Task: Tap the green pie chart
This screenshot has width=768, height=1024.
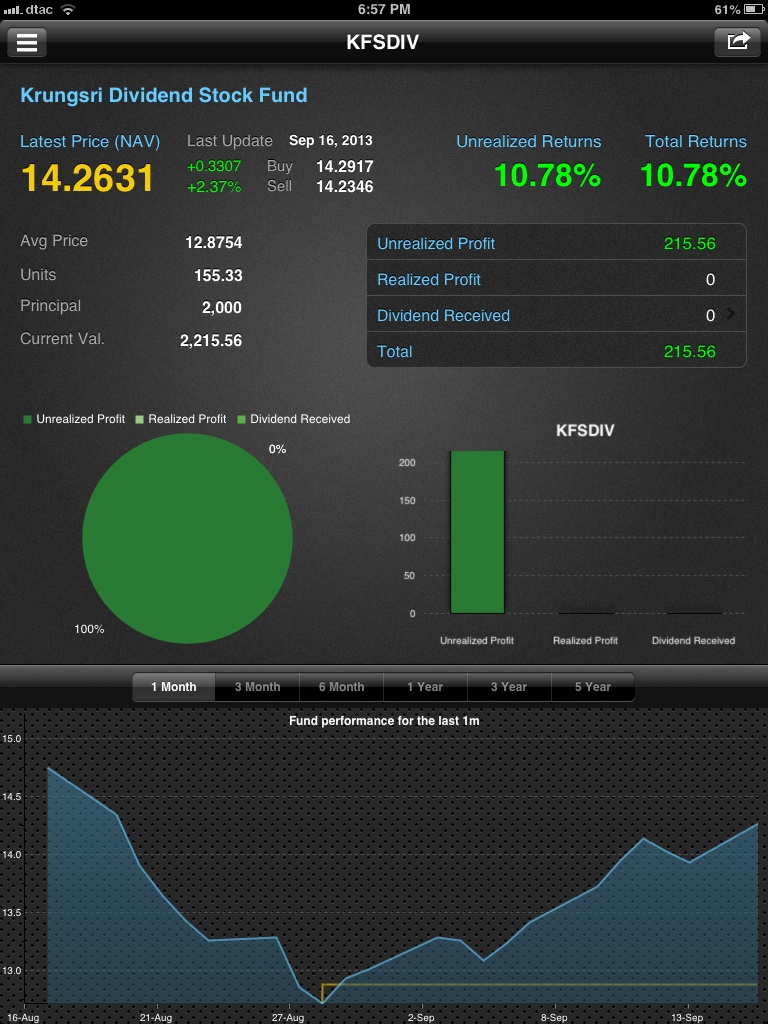Action: click(x=187, y=539)
